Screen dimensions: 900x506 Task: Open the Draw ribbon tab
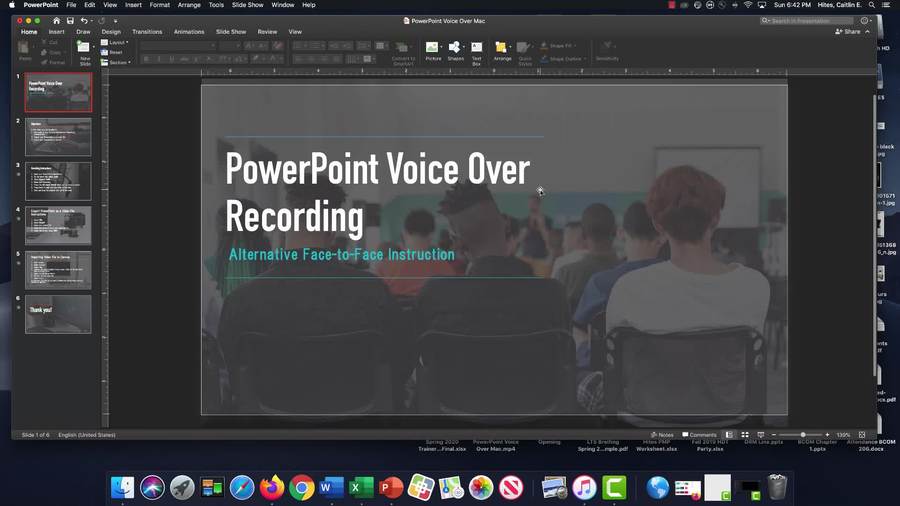(x=83, y=32)
